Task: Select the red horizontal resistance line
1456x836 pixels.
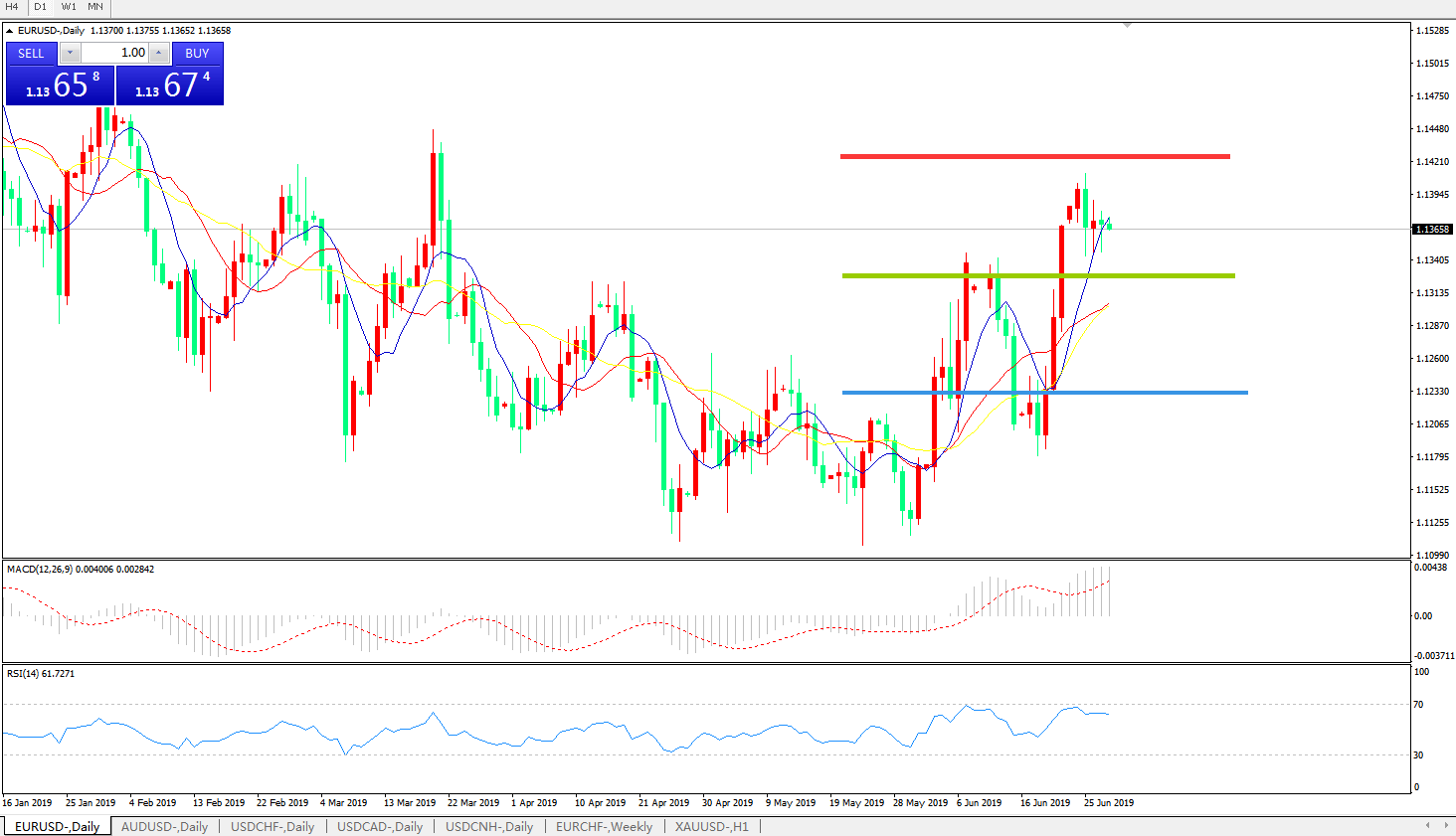Action: (x=1034, y=156)
